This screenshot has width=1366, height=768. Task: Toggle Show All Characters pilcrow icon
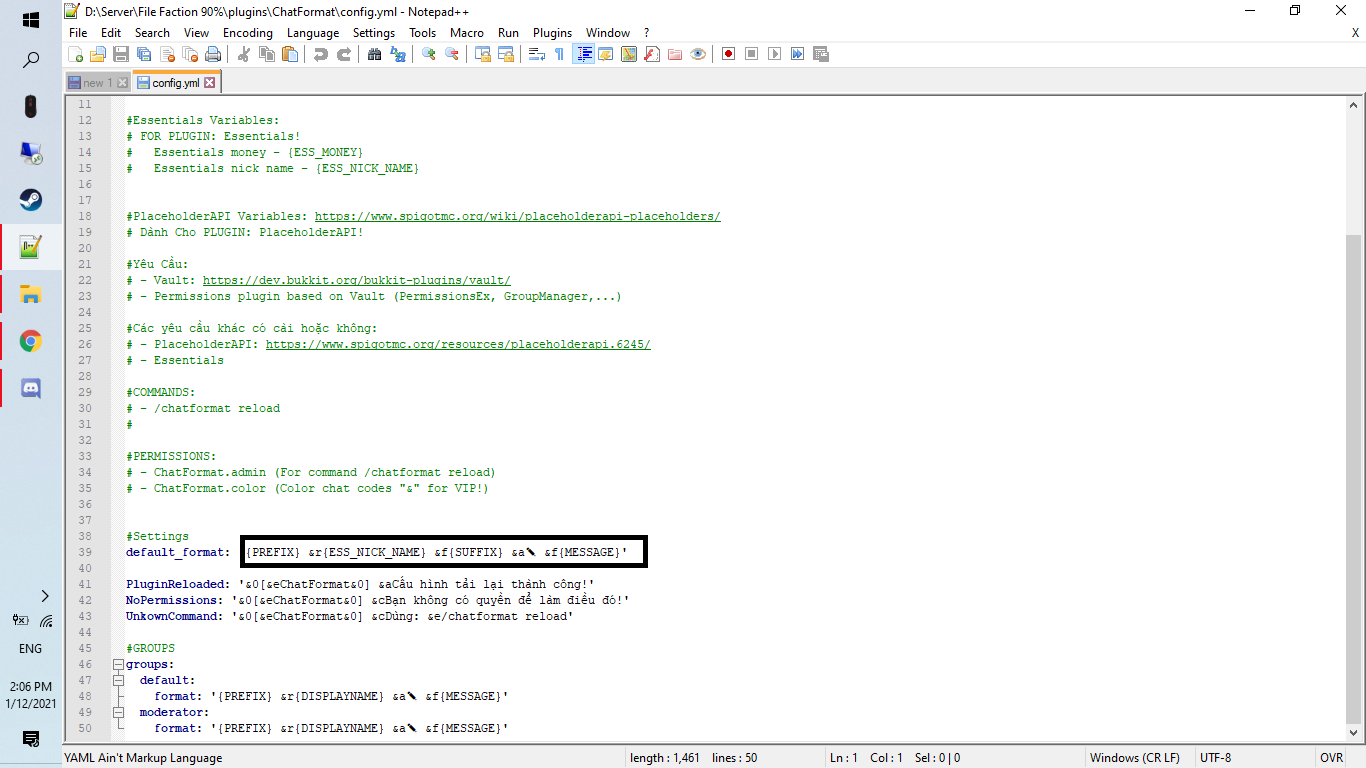click(560, 54)
